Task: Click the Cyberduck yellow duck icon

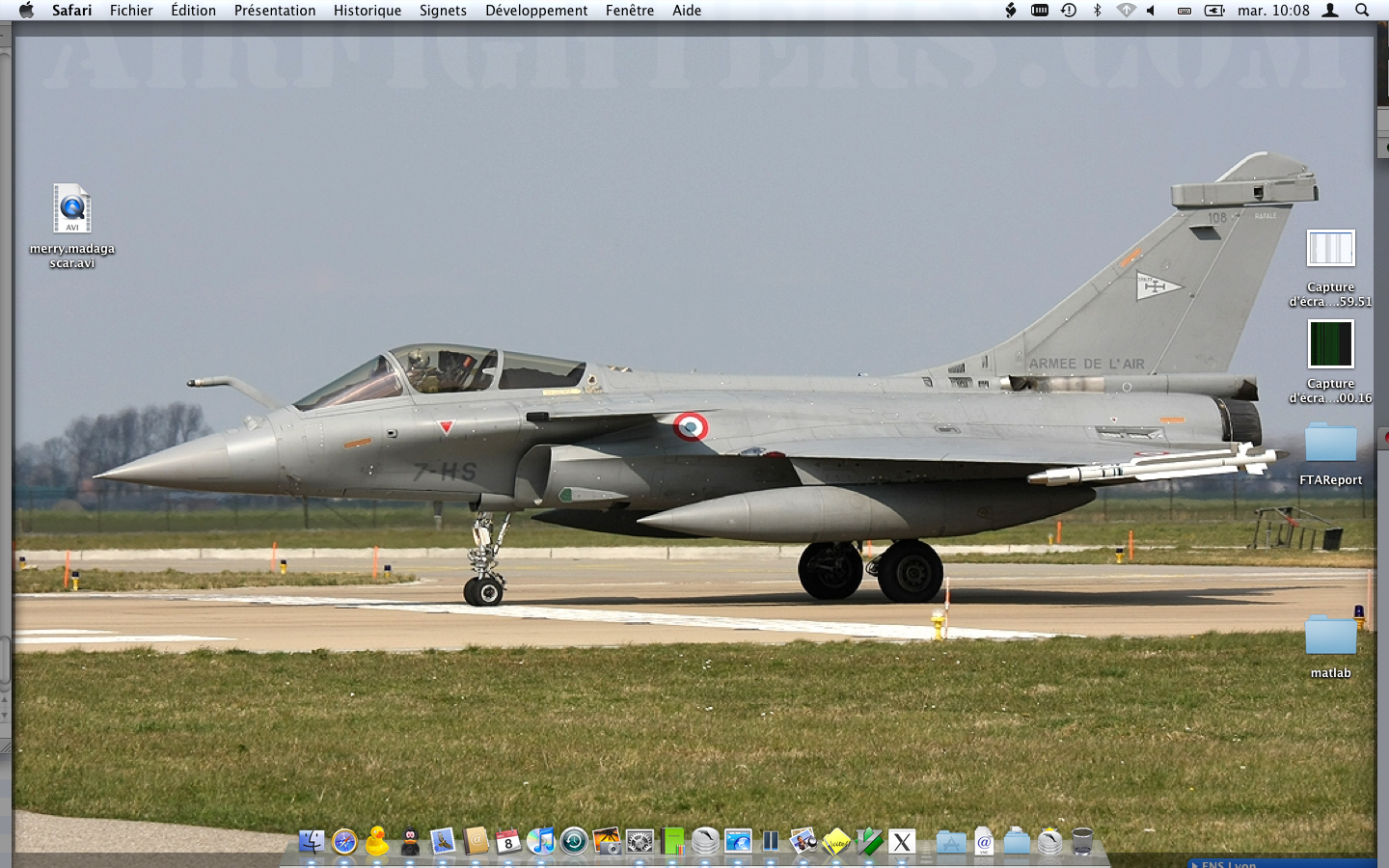Action: point(377,842)
